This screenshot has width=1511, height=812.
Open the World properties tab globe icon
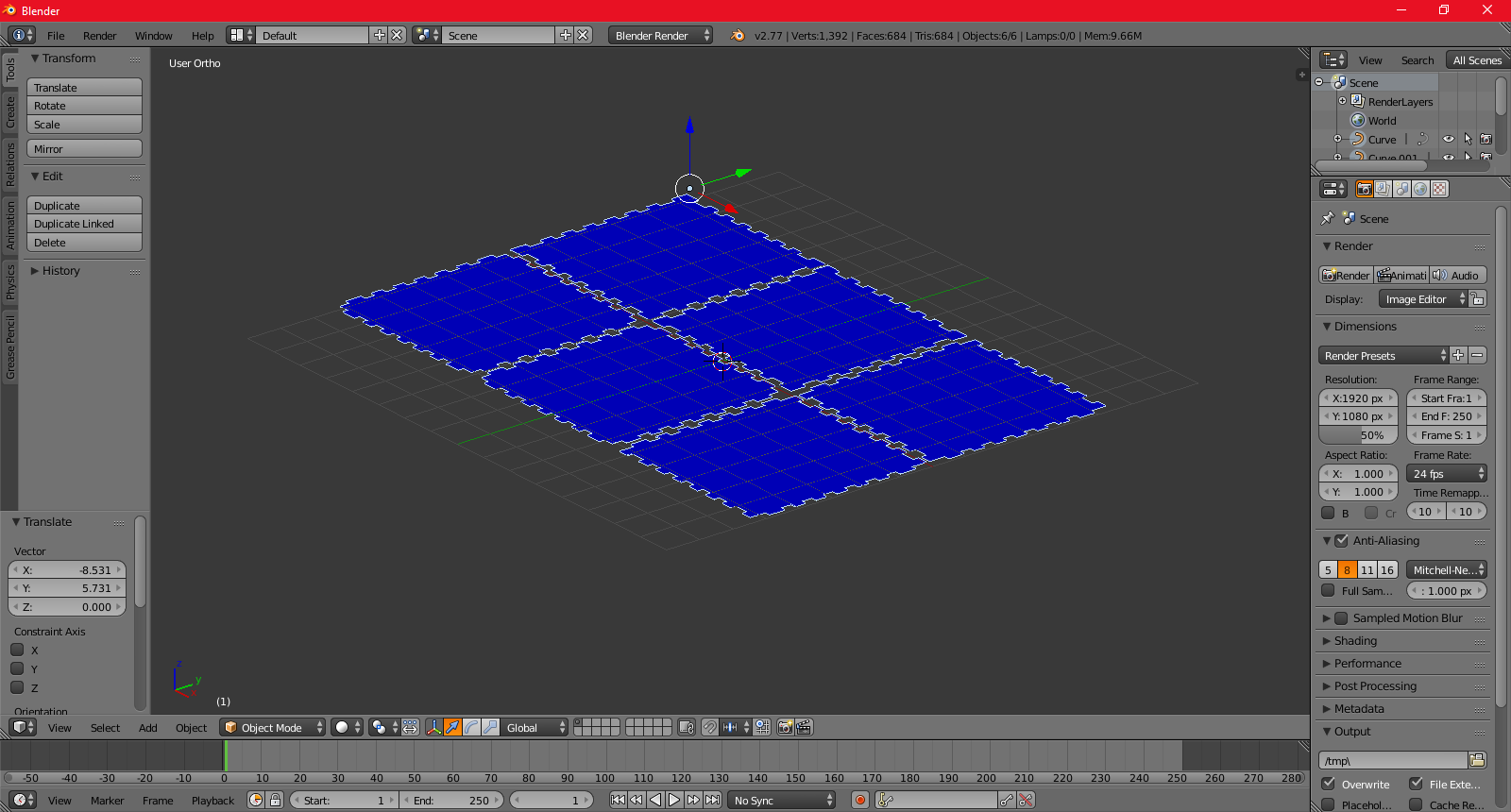1420,189
